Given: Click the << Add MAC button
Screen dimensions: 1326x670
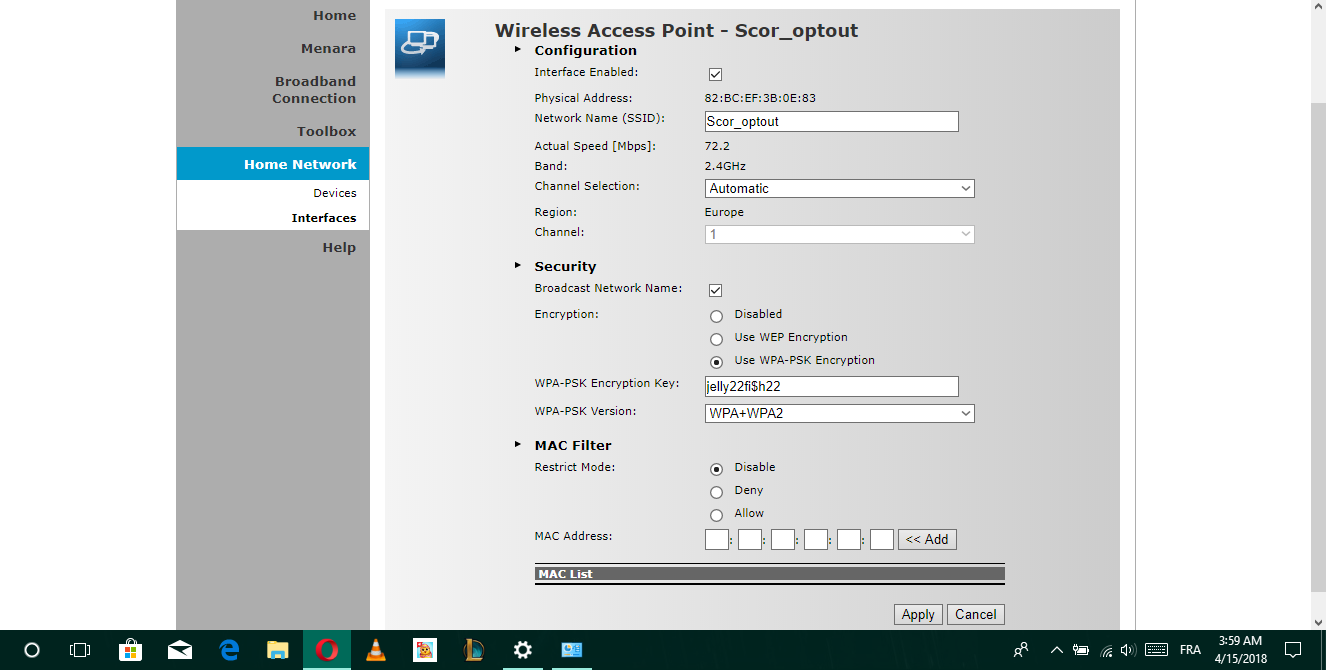Looking at the screenshot, I should (927, 539).
